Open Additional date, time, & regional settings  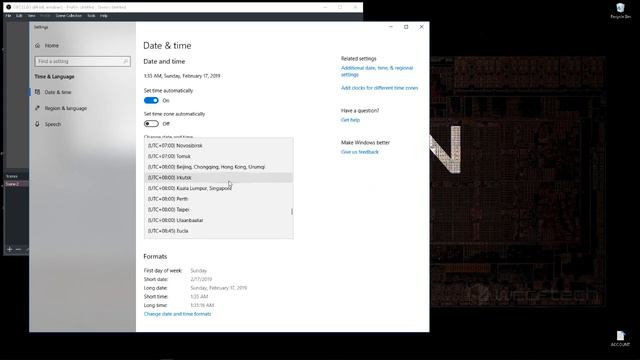(377, 71)
